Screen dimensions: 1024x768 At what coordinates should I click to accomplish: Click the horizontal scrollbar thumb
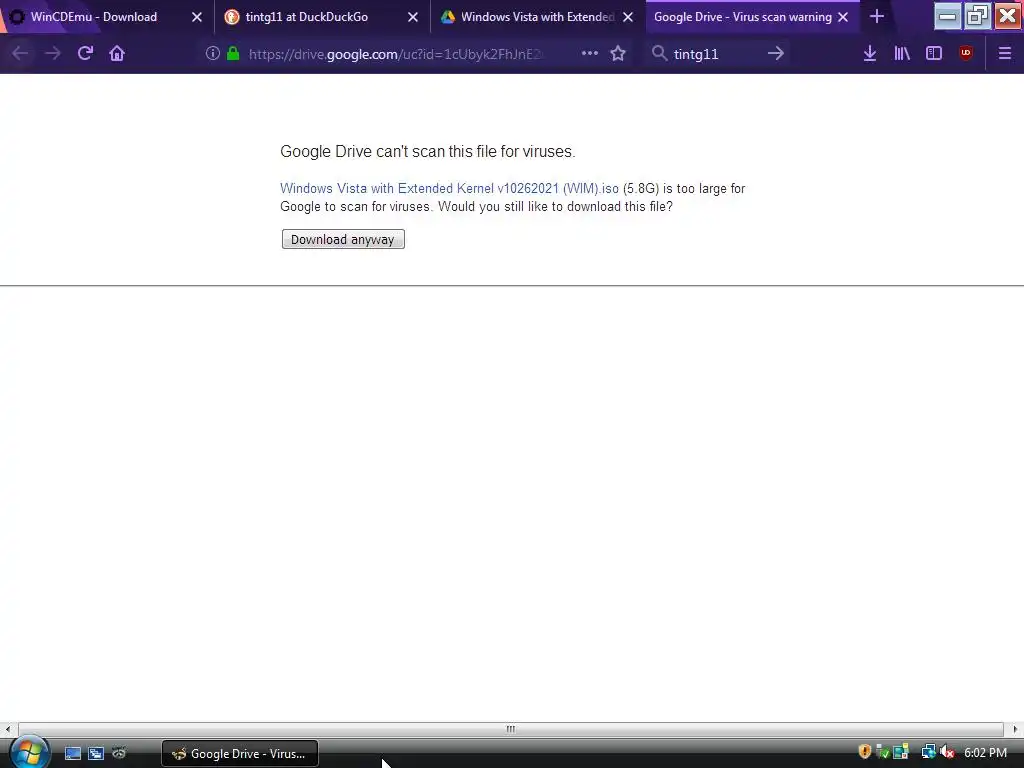pyautogui.click(x=511, y=729)
